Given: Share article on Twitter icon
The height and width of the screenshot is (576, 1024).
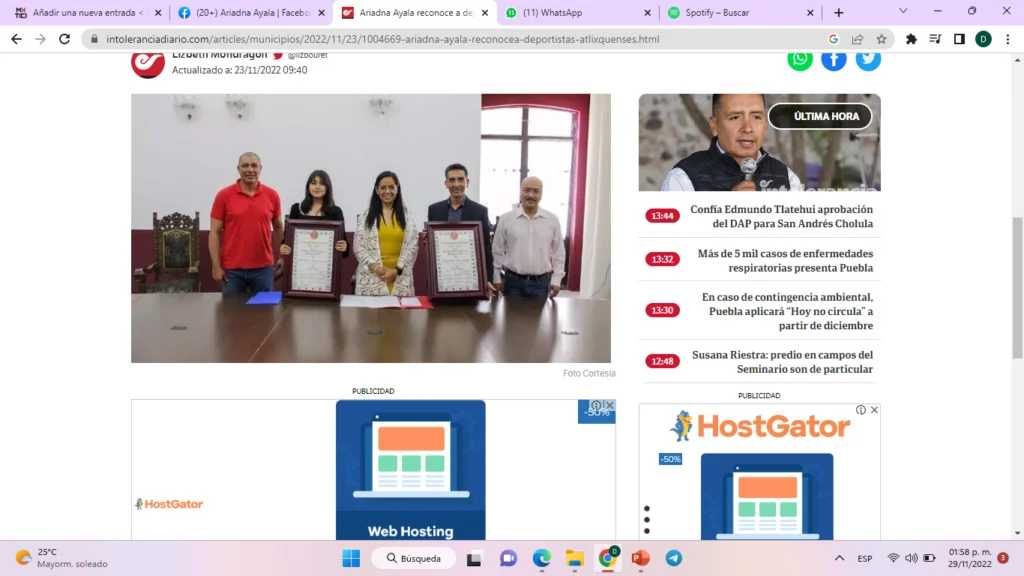Looking at the screenshot, I should tap(868, 59).
